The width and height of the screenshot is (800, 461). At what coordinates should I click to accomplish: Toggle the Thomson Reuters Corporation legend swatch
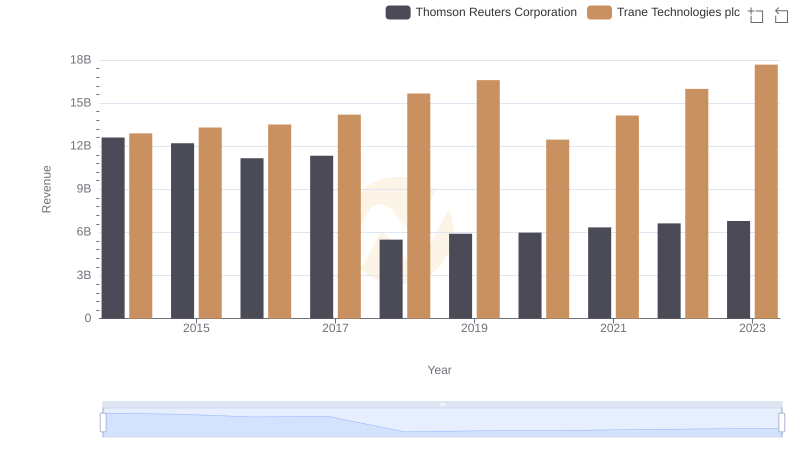[398, 12]
